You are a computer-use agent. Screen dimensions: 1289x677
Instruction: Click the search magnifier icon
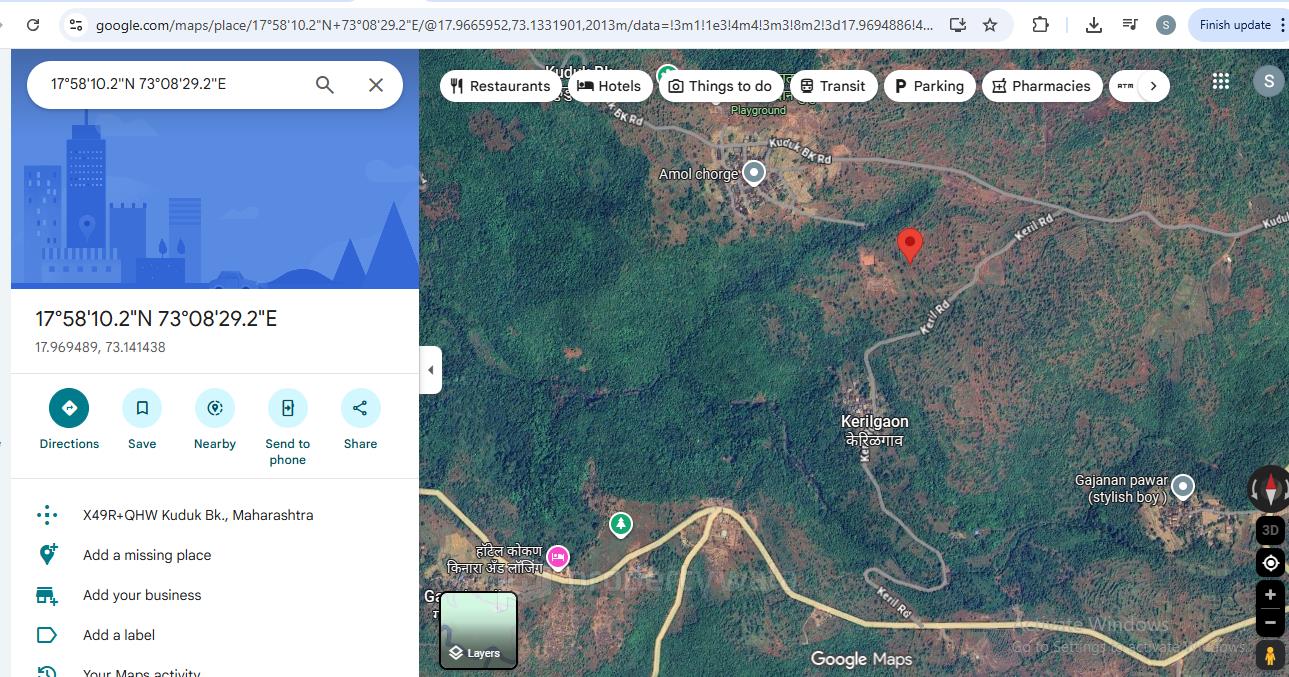coord(325,85)
